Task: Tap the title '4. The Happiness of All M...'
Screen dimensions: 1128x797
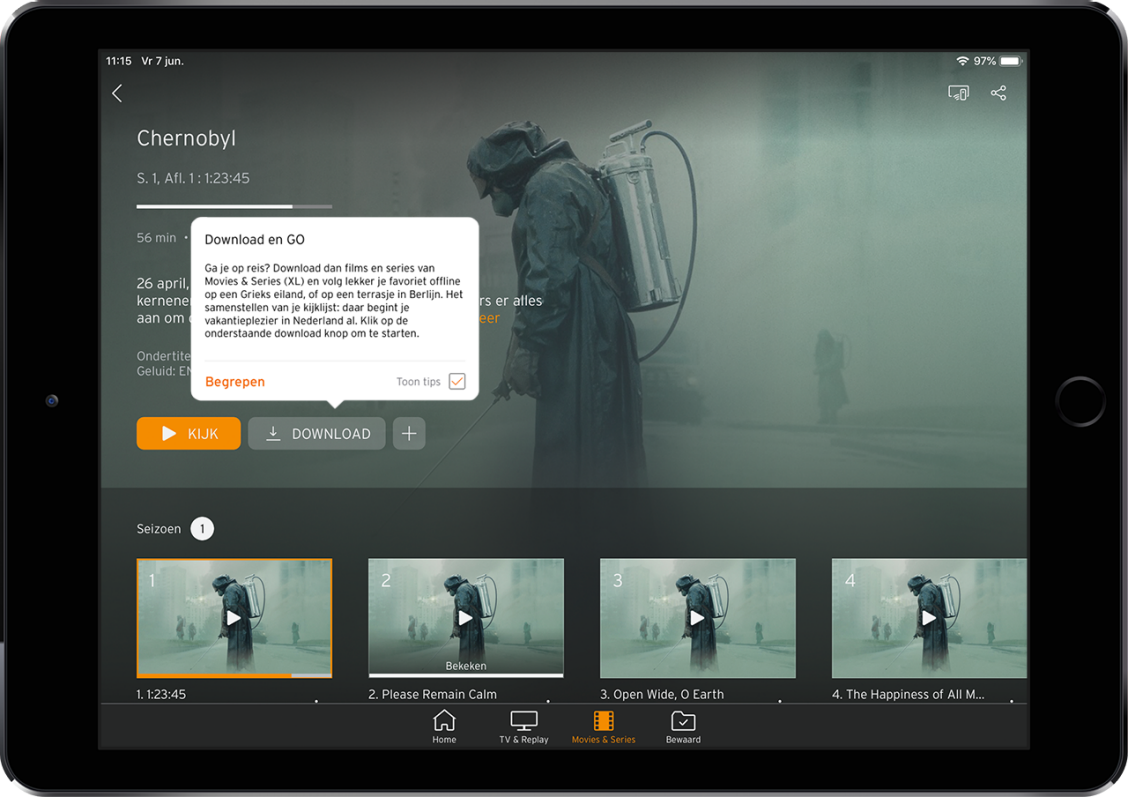Action: 908,694
